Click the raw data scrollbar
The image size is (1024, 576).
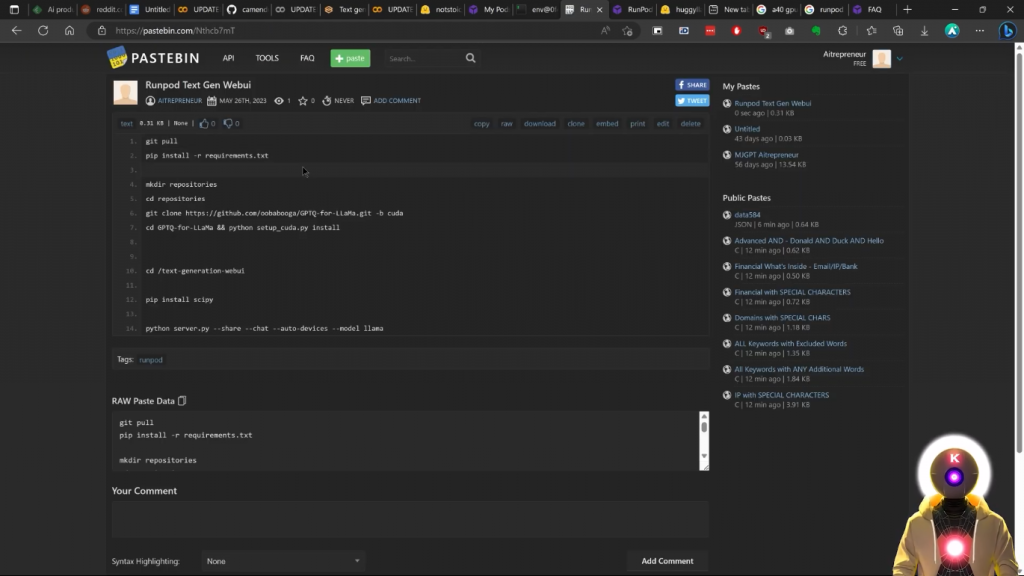(704, 441)
